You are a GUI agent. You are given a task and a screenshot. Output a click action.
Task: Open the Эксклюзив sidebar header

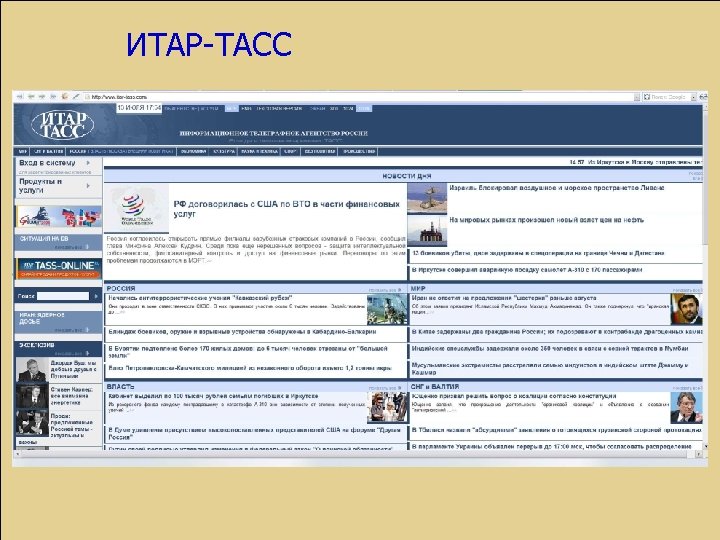58,348
